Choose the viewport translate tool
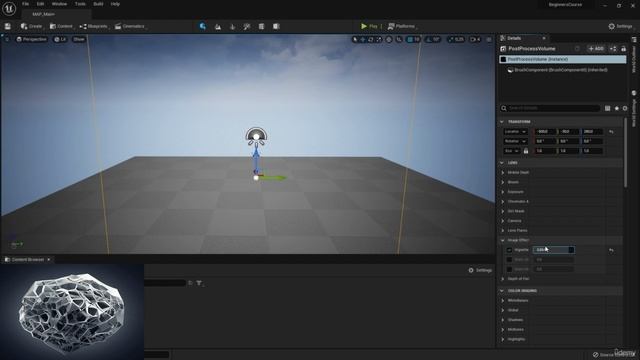 tap(363, 40)
